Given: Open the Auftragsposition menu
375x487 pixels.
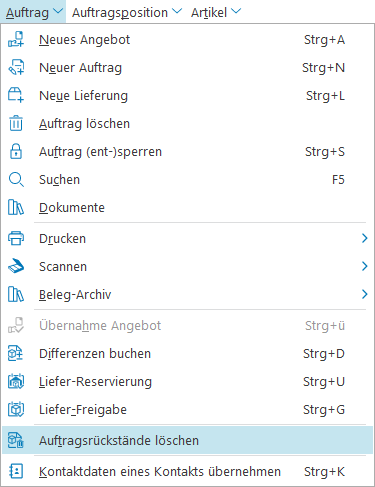Looking at the screenshot, I should coord(127,12).
